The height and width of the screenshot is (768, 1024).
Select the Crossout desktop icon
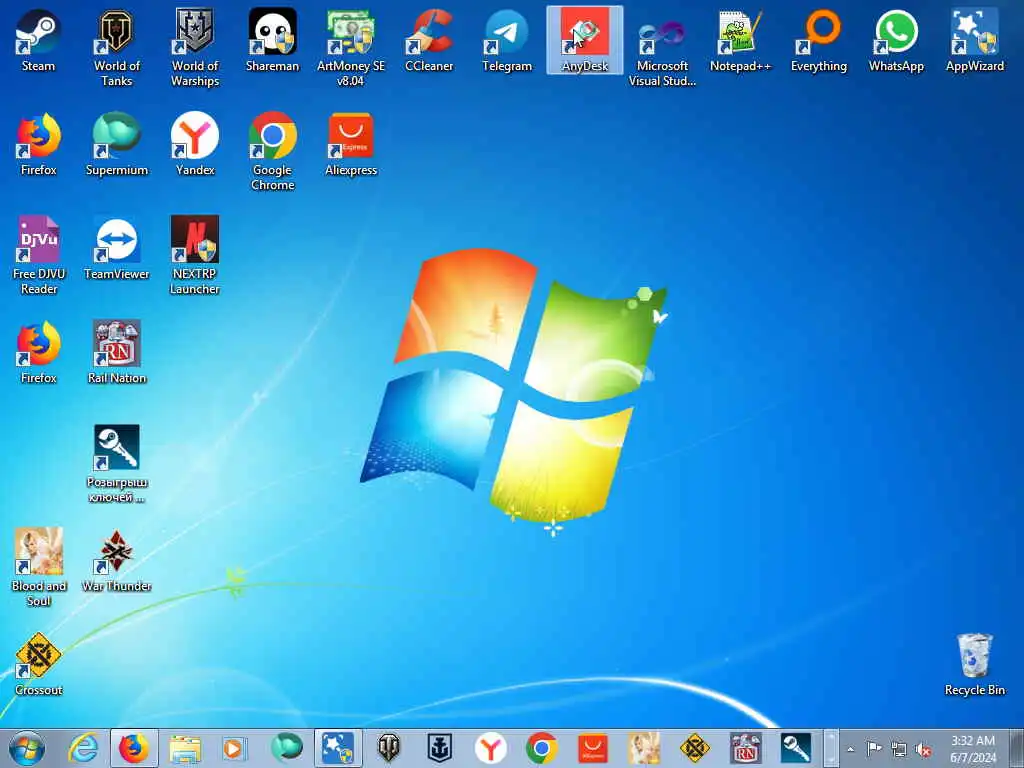coord(38,664)
